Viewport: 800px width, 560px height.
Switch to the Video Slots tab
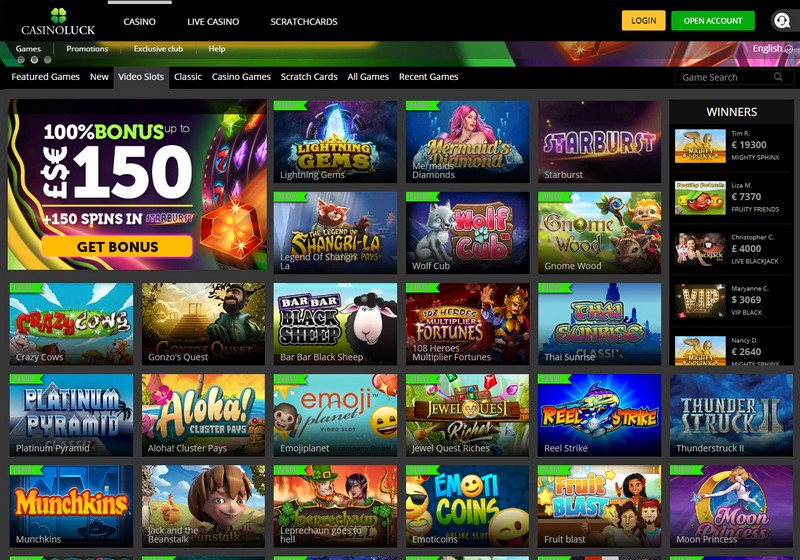pyautogui.click(x=141, y=77)
